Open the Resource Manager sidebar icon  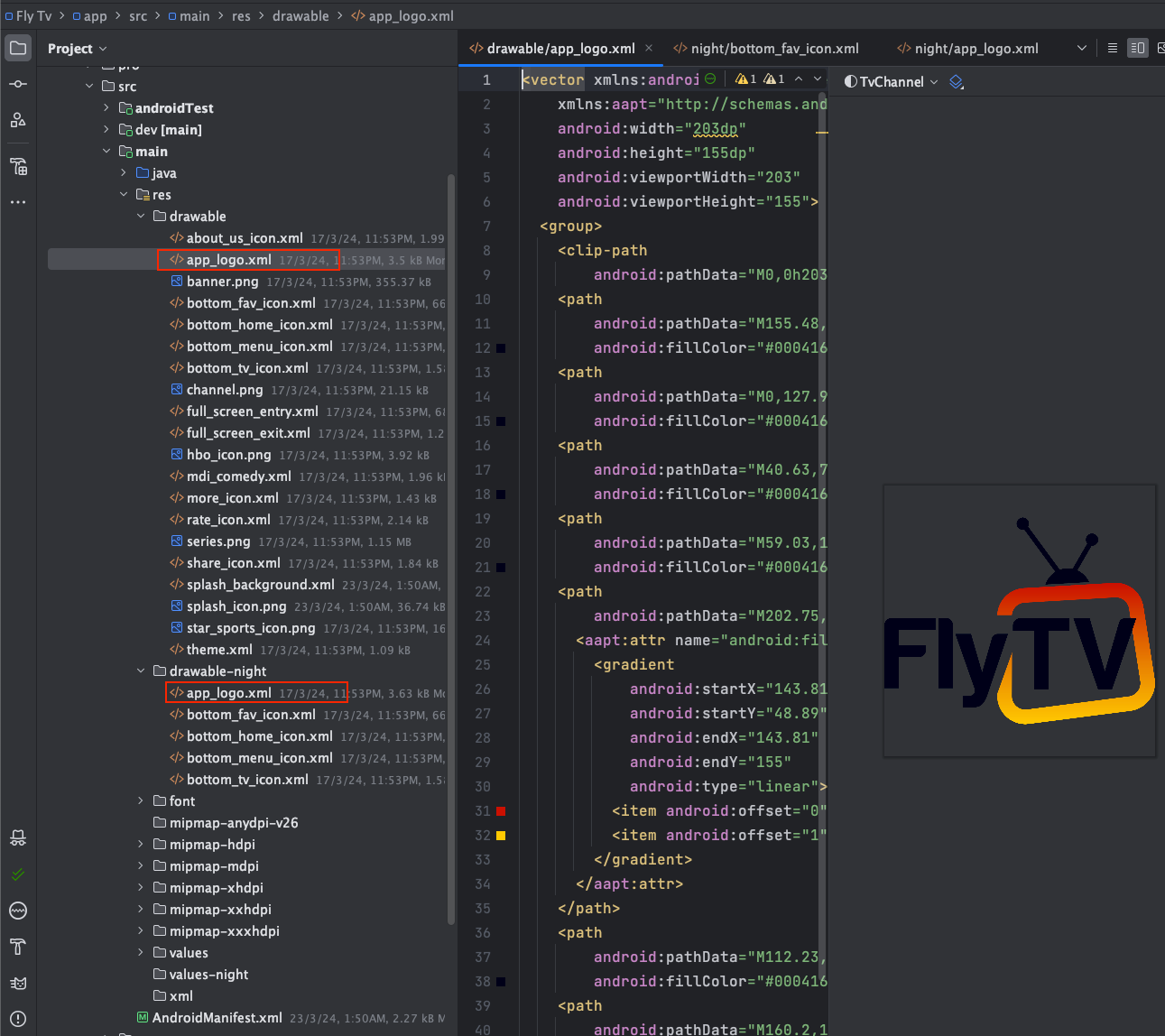point(18,120)
